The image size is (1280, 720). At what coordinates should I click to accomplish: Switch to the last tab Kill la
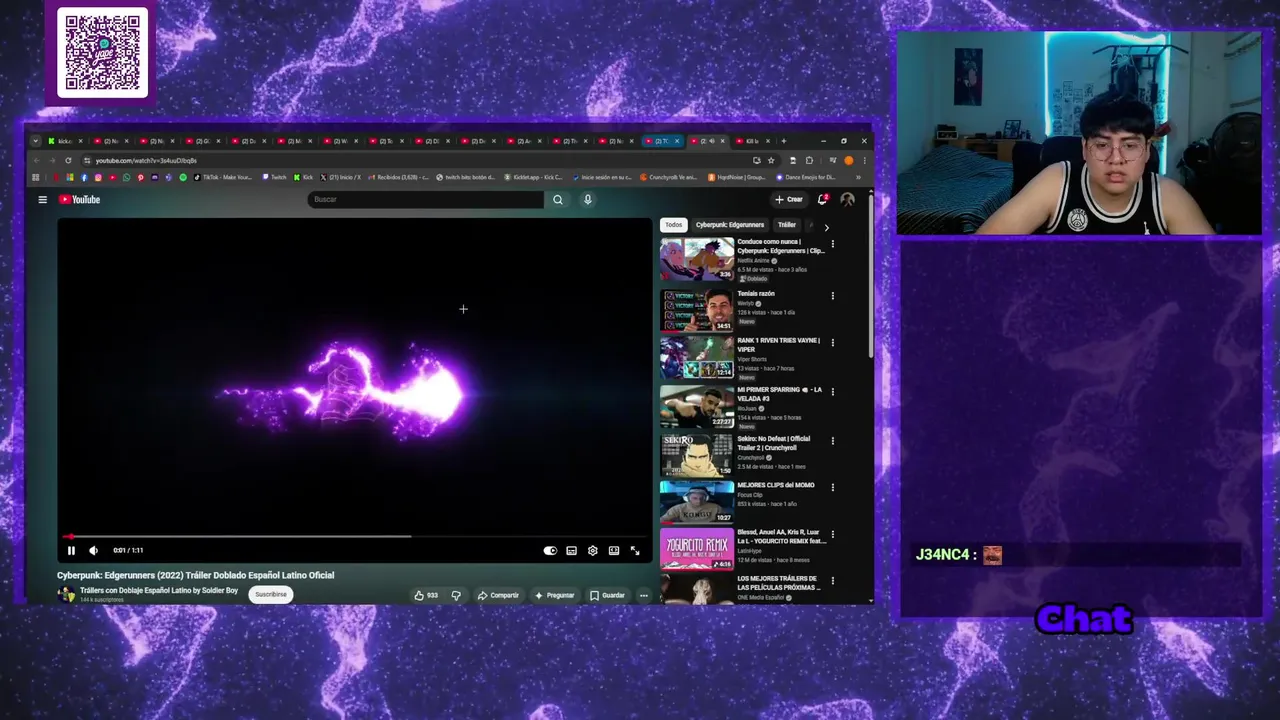coord(752,141)
